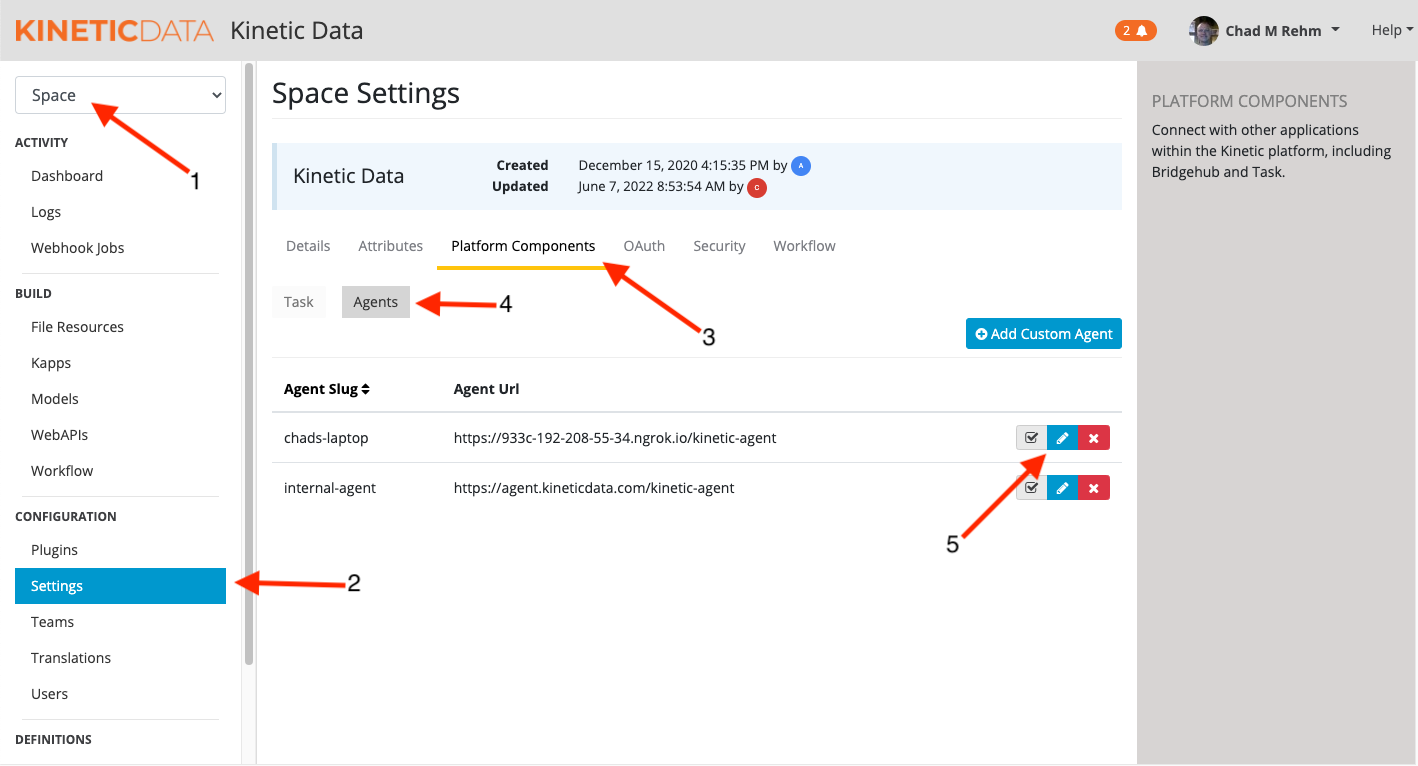The image size is (1418, 766).
Task: Click the Platform Components help heading
Action: 1249,101
